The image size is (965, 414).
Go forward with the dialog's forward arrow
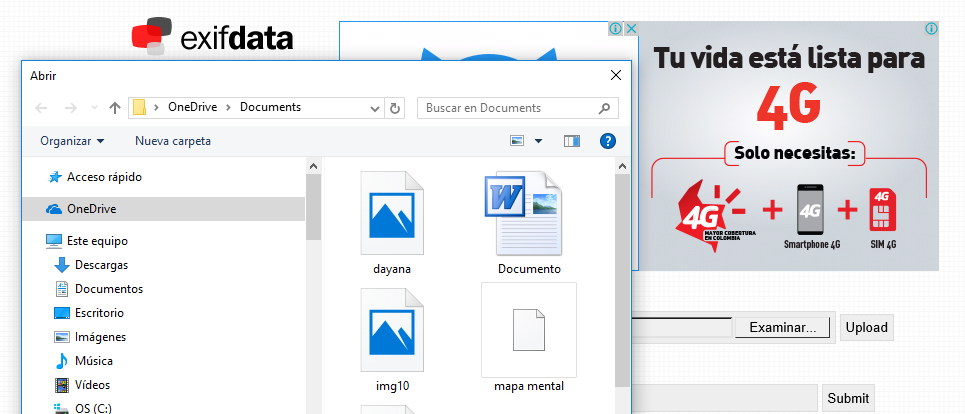point(71,108)
